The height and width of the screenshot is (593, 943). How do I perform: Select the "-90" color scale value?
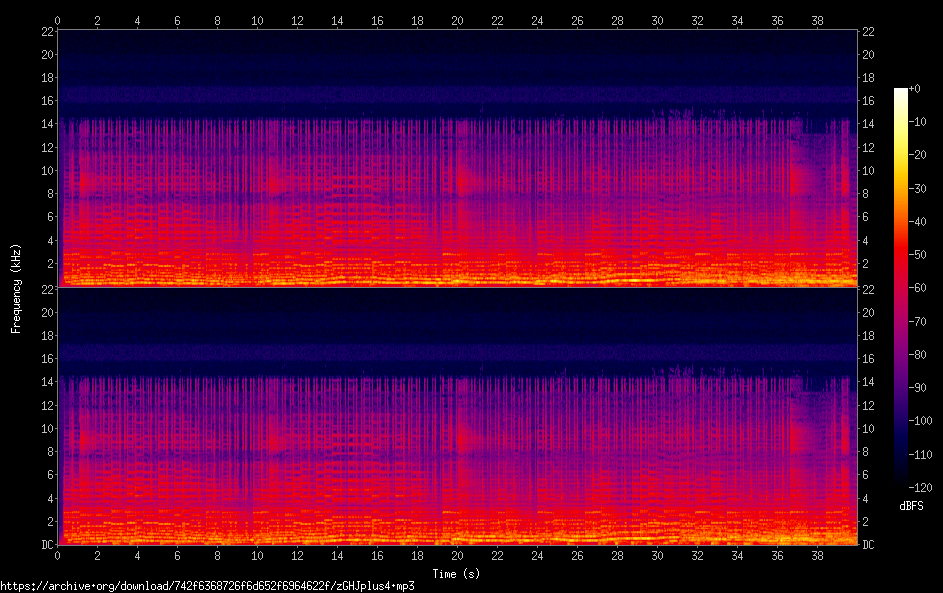[918, 387]
